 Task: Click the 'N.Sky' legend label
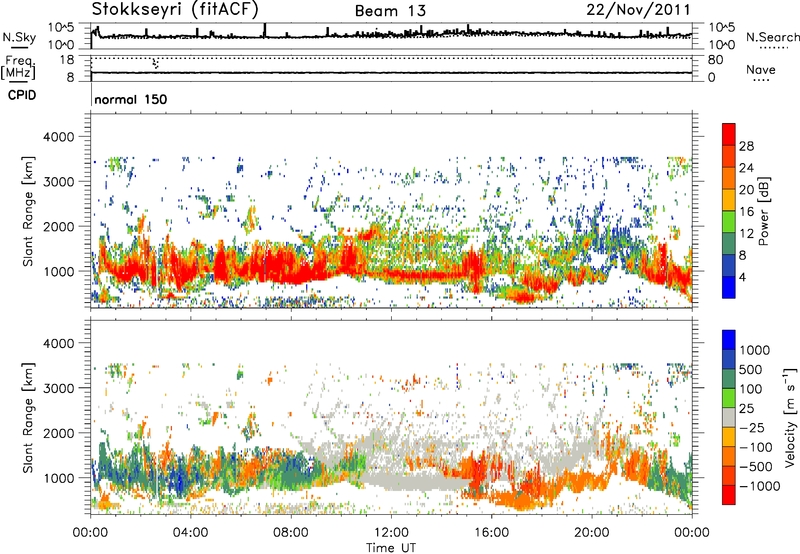pyautogui.click(x=19, y=37)
